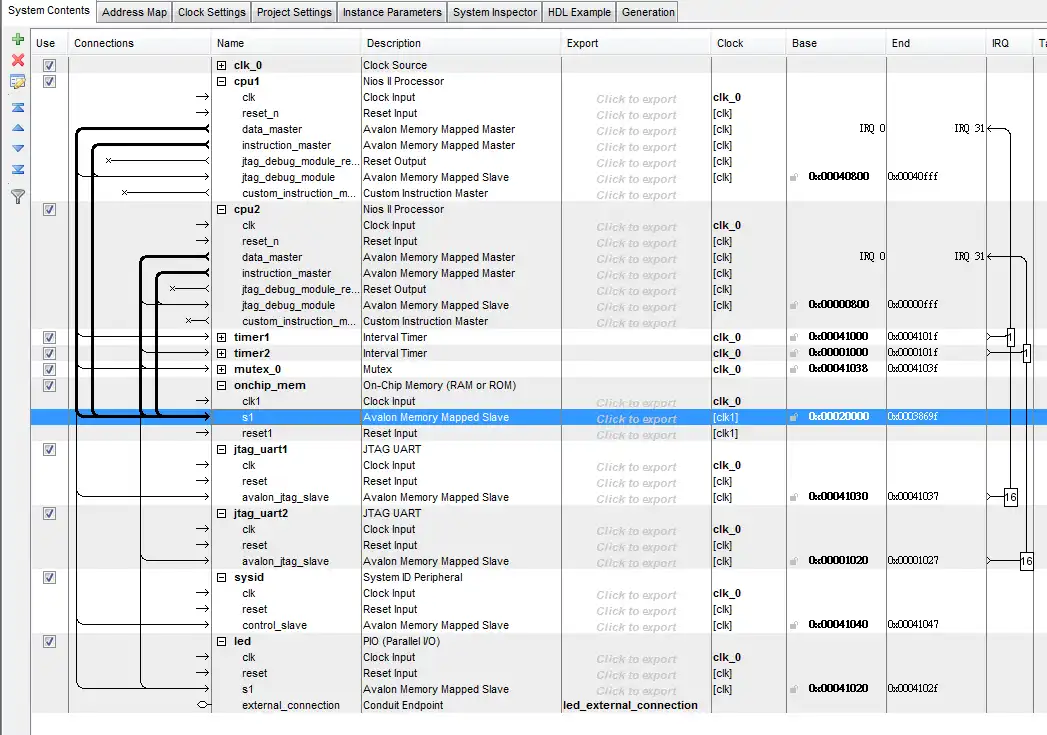Toggle the Use checkbox for cpu2
This screenshot has height=735, width=1047.
click(49, 210)
